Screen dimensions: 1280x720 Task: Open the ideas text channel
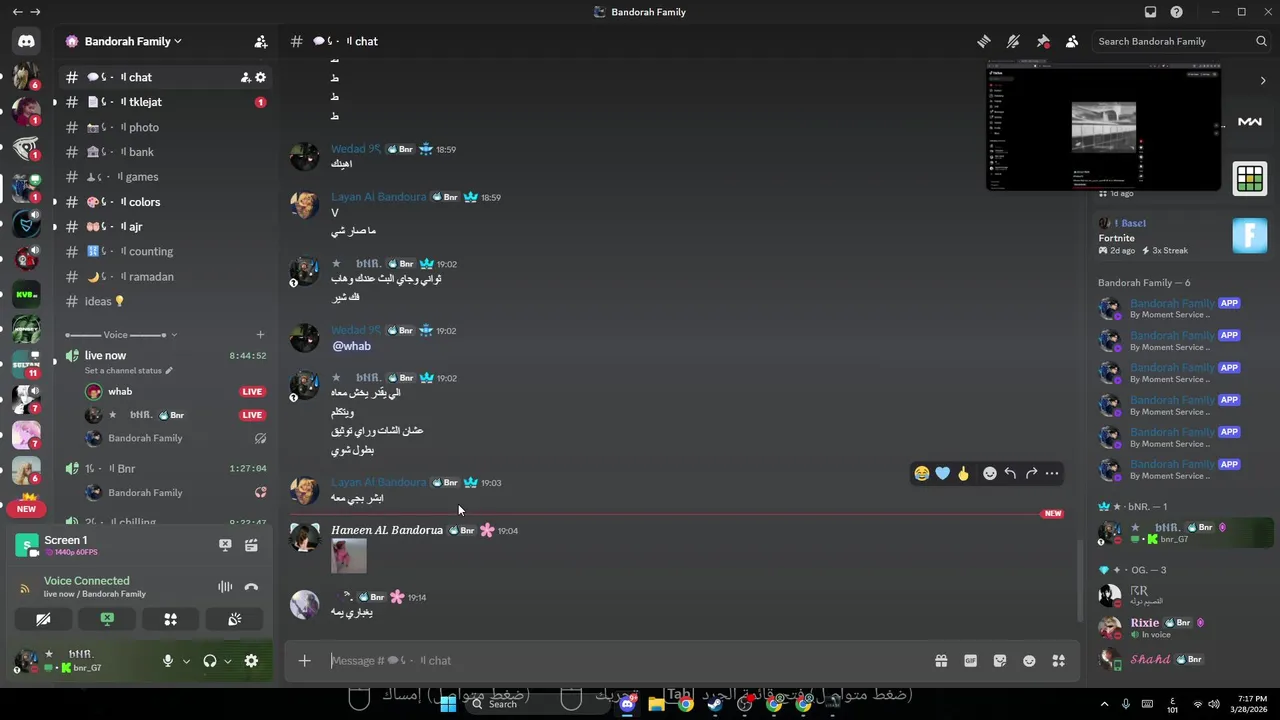click(x=165, y=301)
